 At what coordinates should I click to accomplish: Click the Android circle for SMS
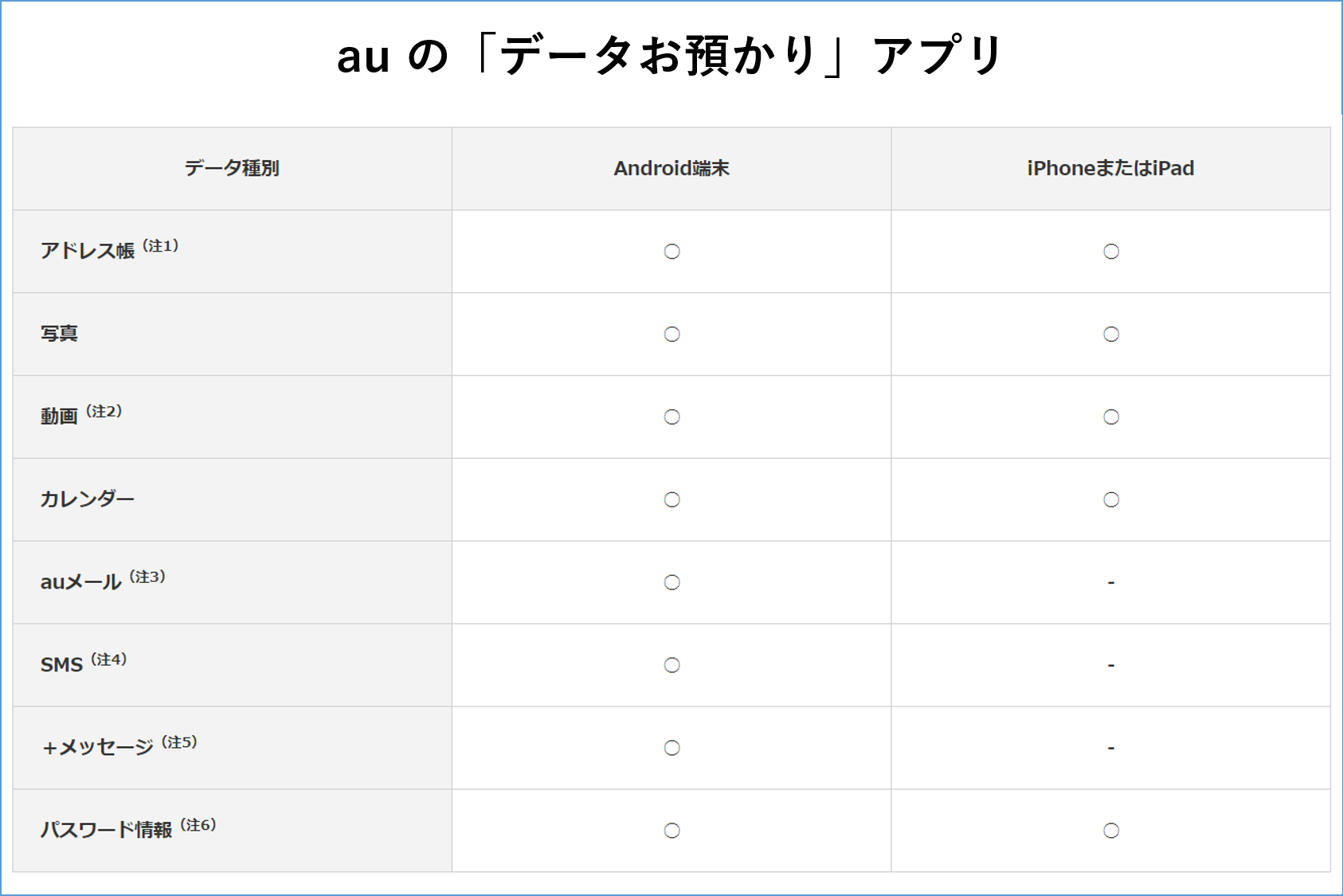671,666
